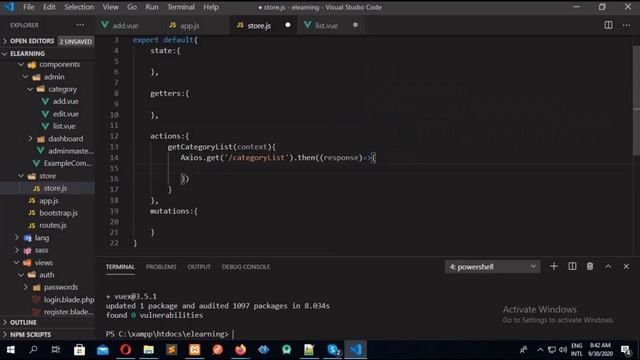
Task: Open Opera browser from taskbar
Action: click(126, 350)
